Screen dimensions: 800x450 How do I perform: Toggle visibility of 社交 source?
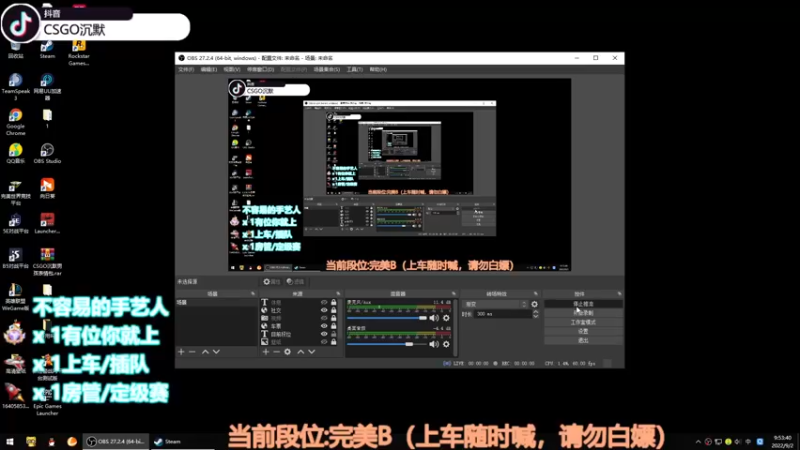[x=324, y=310]
